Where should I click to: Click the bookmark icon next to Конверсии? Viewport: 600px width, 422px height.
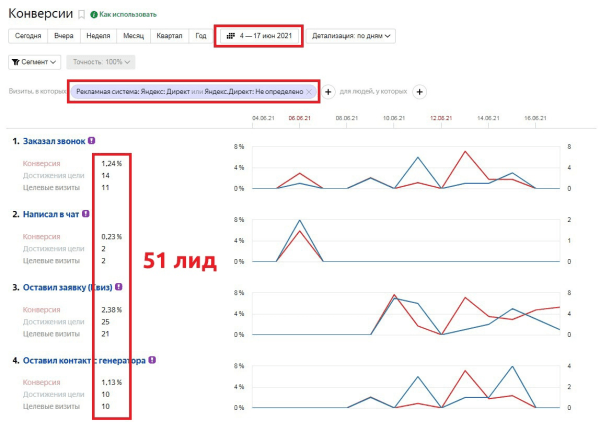tap(80, 15)
